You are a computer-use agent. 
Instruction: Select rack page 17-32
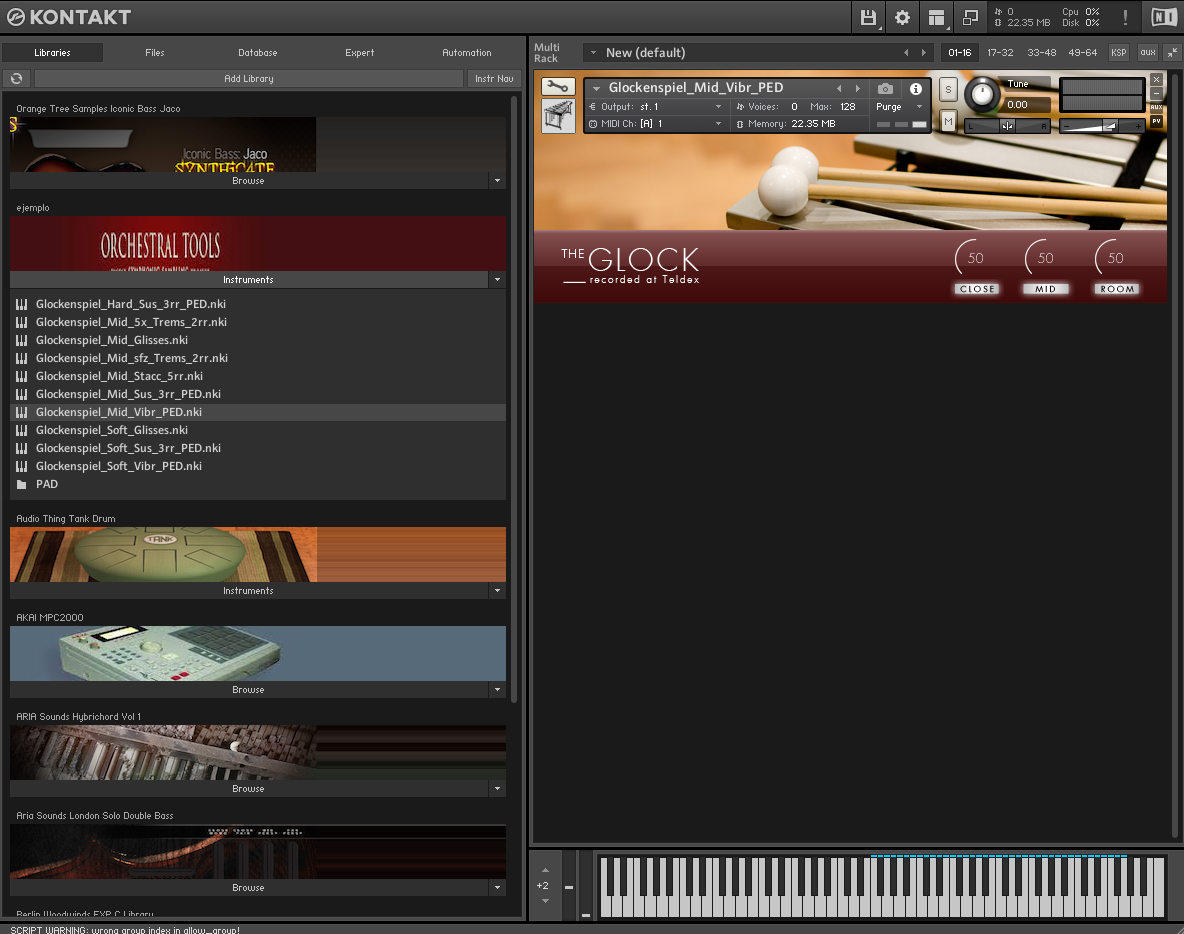click(1001, 53)
